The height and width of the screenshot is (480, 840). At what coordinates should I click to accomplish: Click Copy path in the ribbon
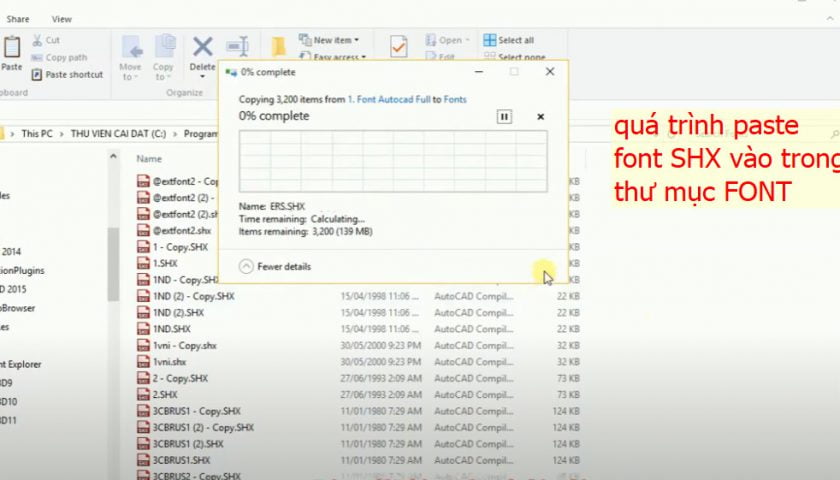point(59,57)
